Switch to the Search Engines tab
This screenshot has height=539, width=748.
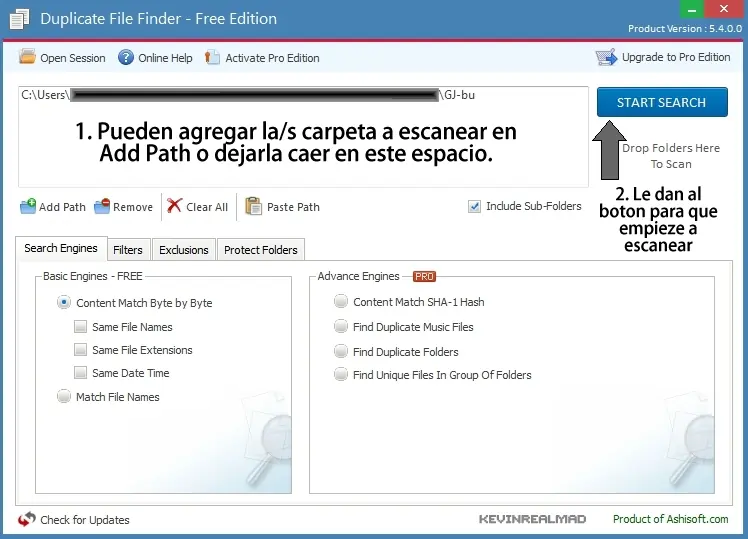[61, 248]
